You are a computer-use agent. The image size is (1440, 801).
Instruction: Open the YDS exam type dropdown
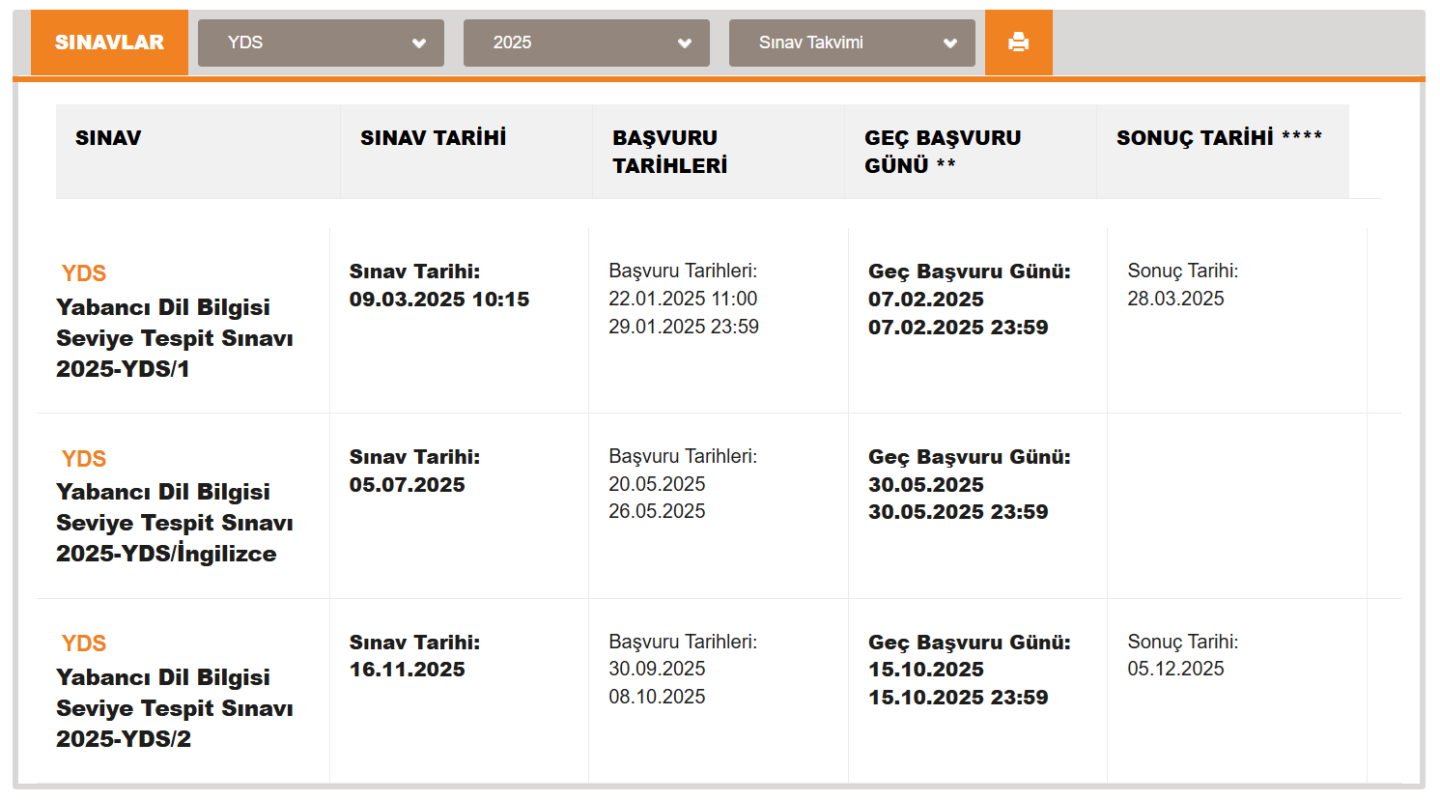coord(321,43)
